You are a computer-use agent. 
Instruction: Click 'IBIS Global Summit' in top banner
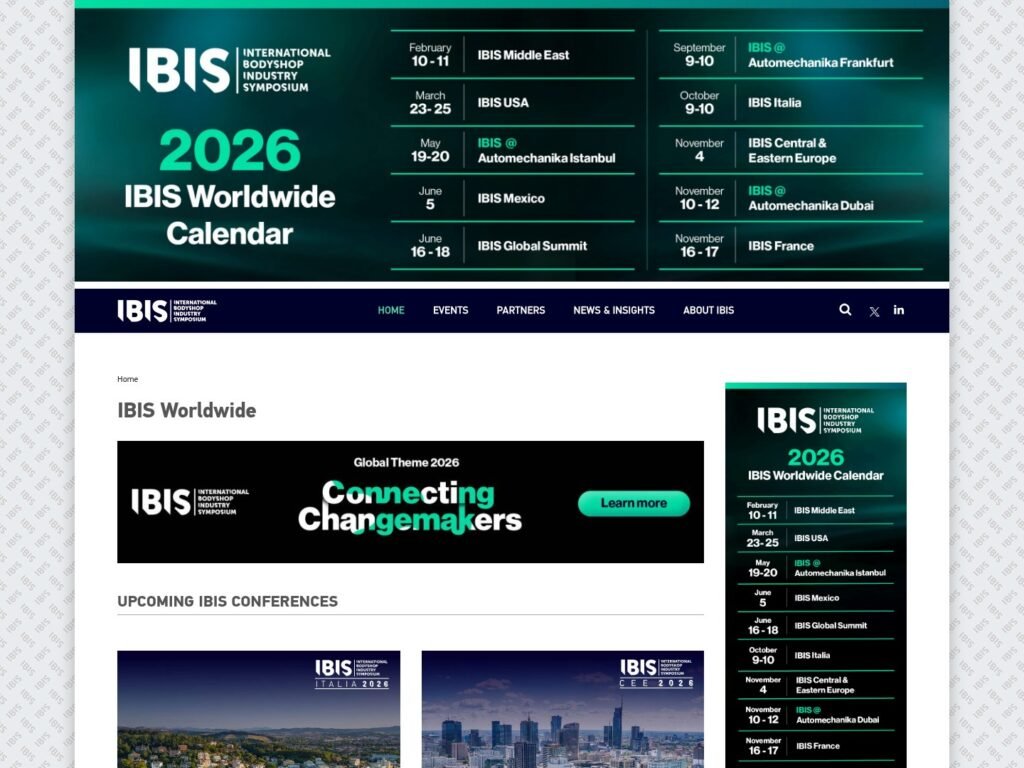pos(532,246)
